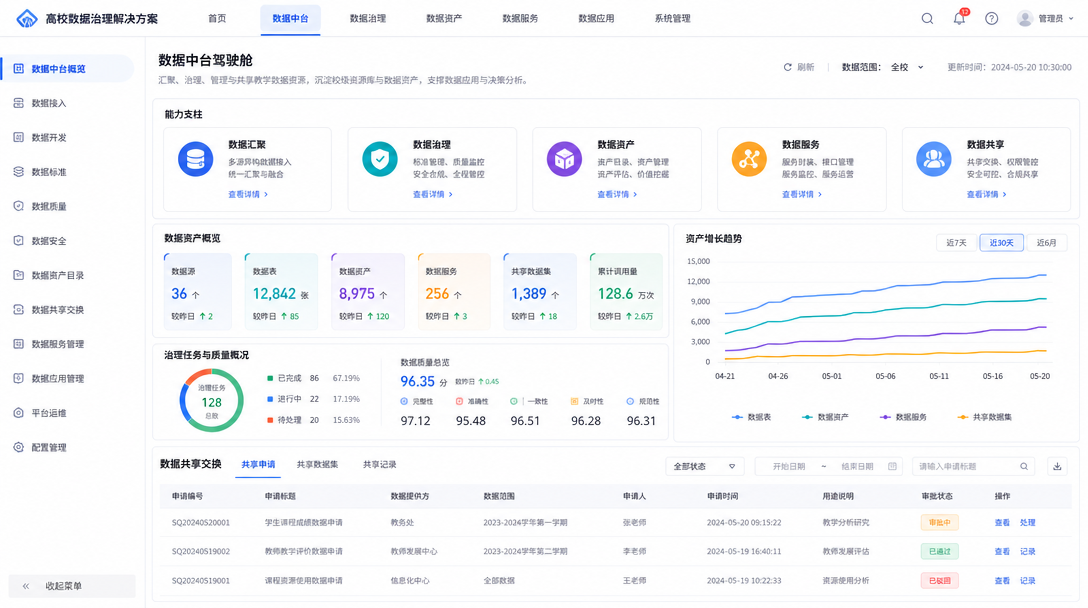Select the 近30天 time range

coord(1001,243)
